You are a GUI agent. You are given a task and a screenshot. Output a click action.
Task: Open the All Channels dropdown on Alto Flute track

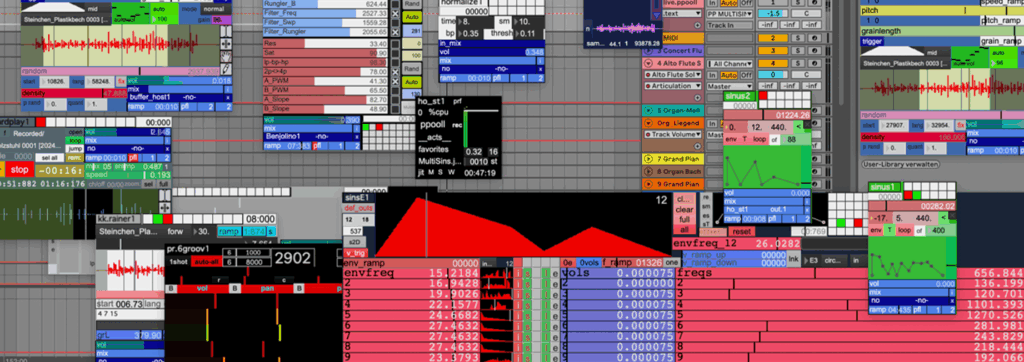[729, 64]
